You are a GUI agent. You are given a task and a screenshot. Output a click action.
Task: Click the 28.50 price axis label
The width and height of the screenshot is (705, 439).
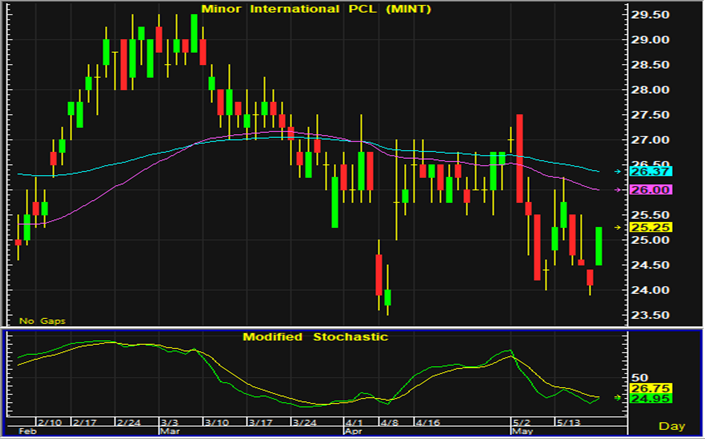tap(650, 65)
